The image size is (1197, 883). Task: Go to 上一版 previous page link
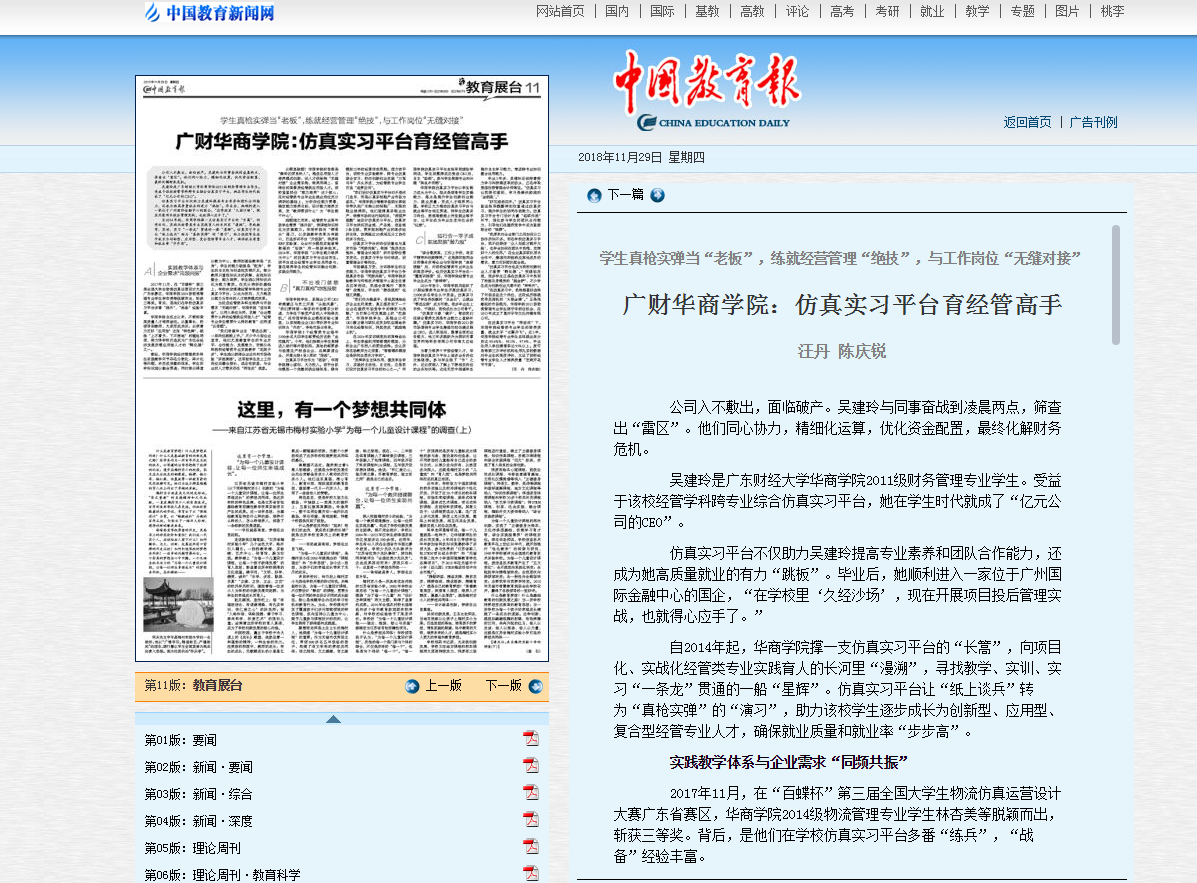click(x=444, y=685)
